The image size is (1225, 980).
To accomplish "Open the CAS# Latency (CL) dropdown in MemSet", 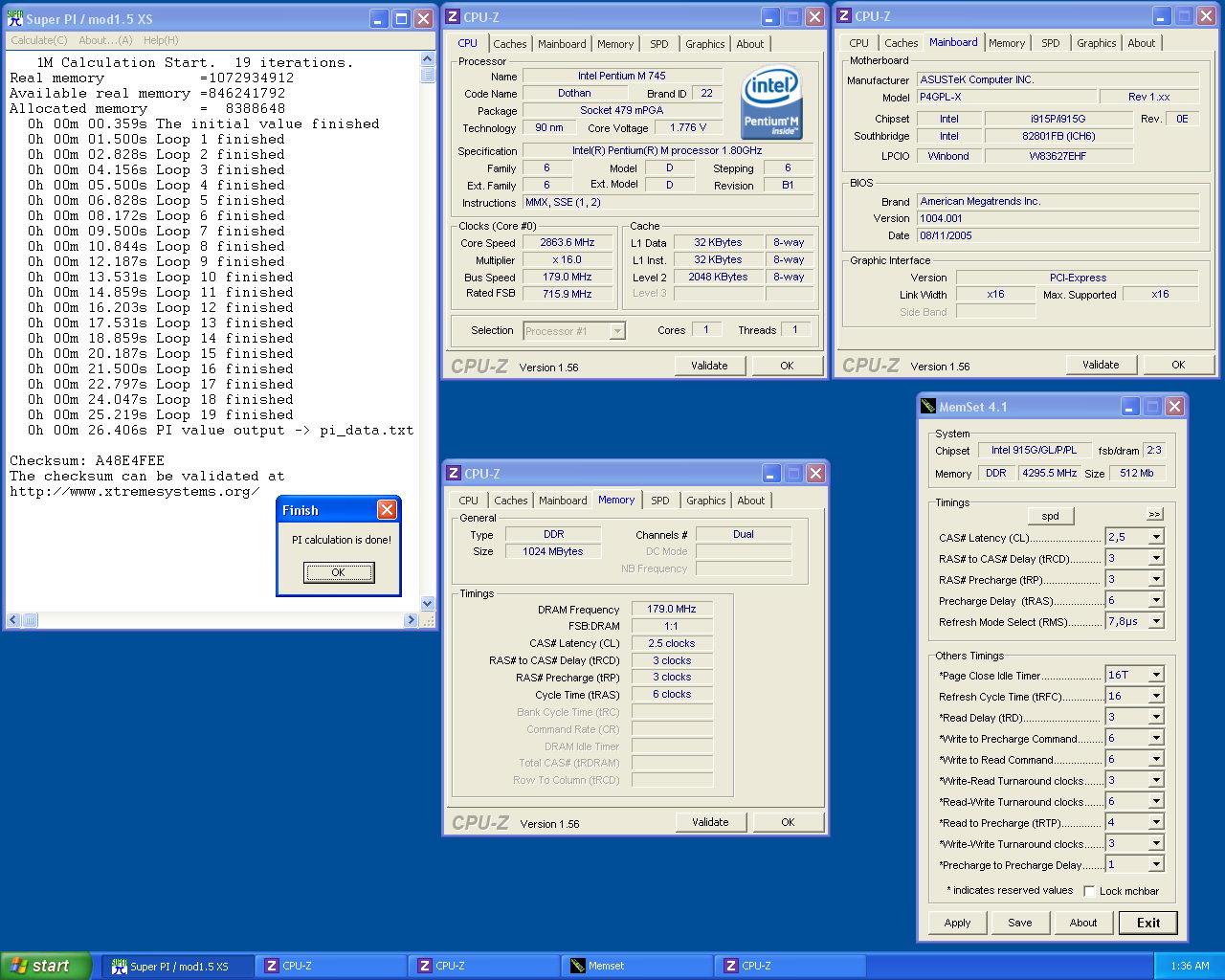I will 1156,537.
